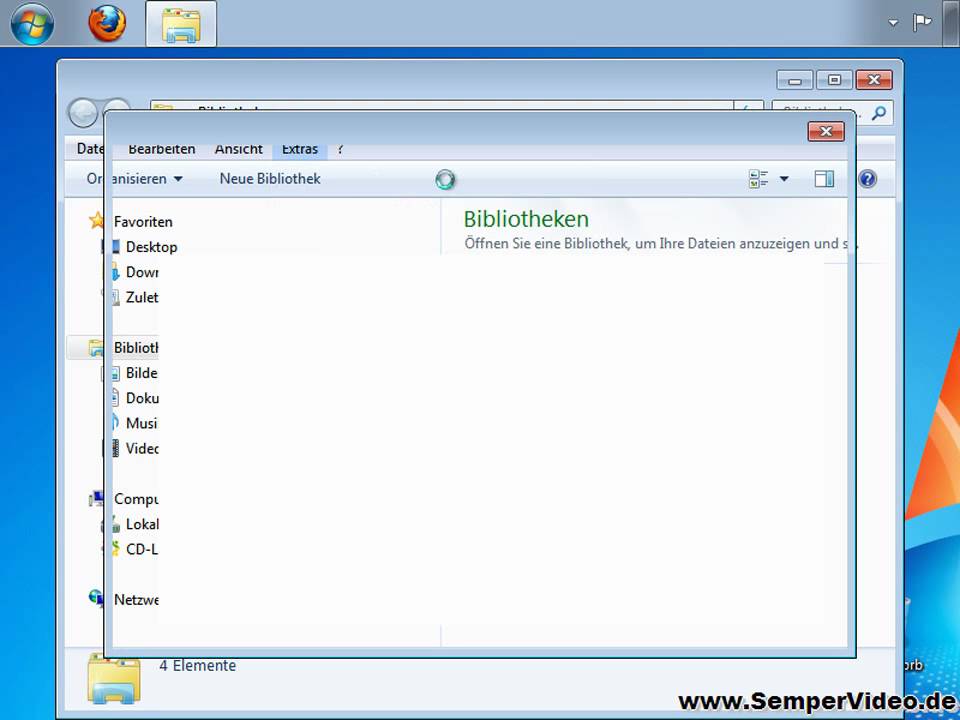Open the ? help menu
Screen dimensions: 960x720
(x=340, y=149)
